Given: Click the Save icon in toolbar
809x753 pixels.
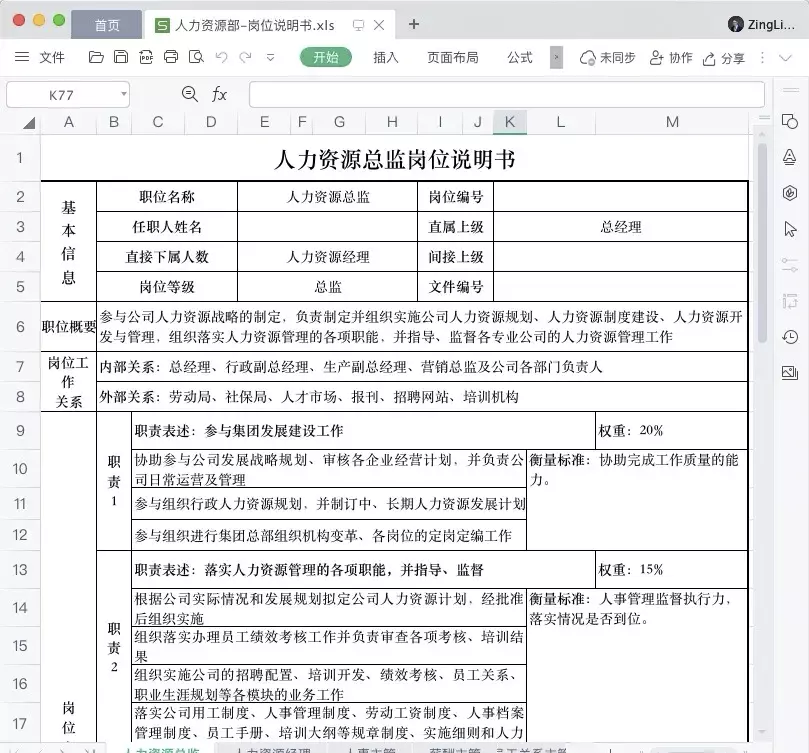Looking at the screenshot, I should pos(121,58).
